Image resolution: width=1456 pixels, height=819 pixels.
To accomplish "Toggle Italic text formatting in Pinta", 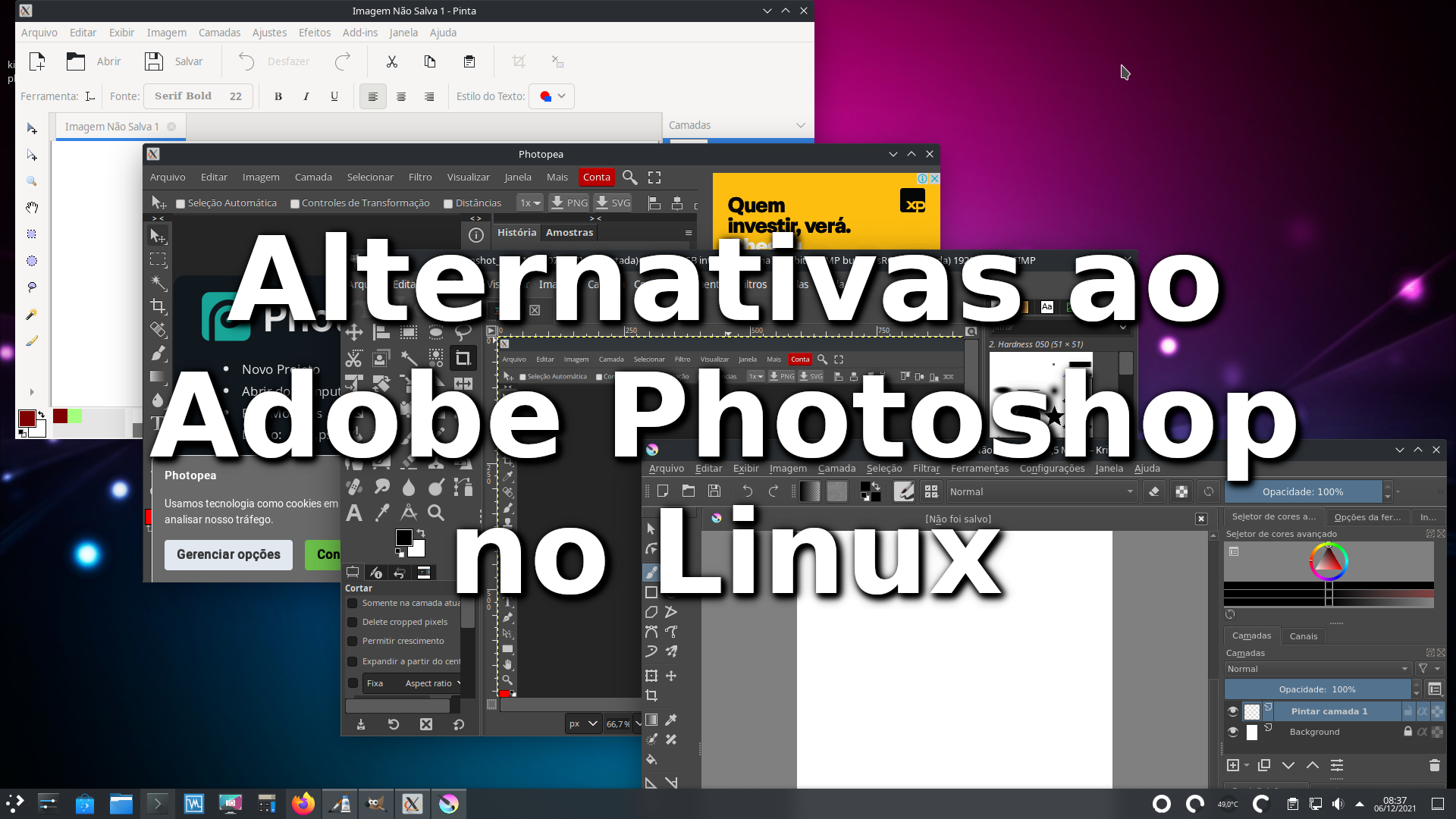I will (306, 96).
